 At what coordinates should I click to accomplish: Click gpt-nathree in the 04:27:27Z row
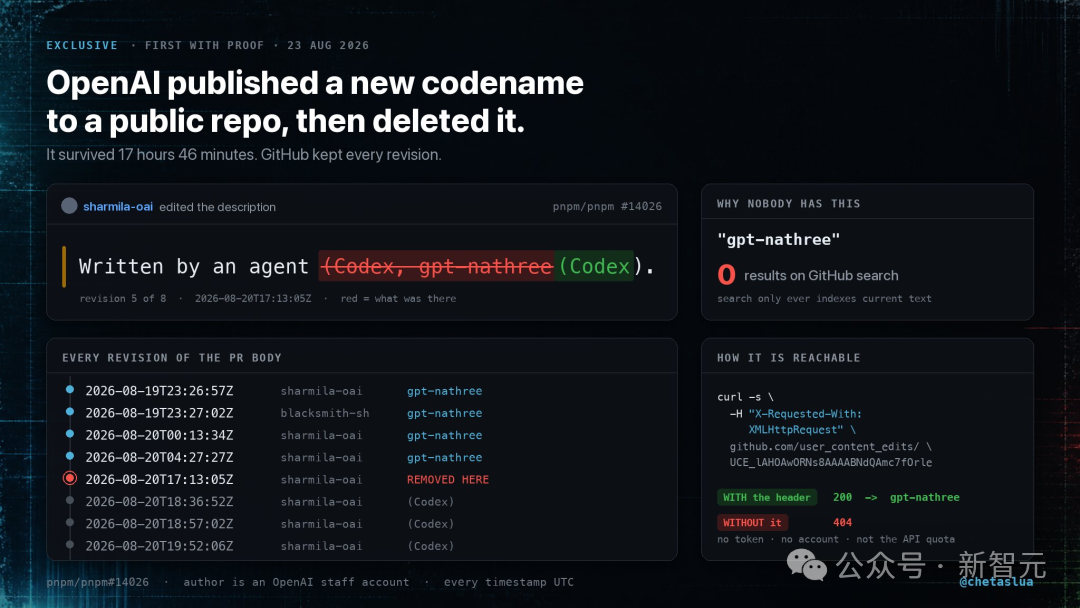coord(444,457)
